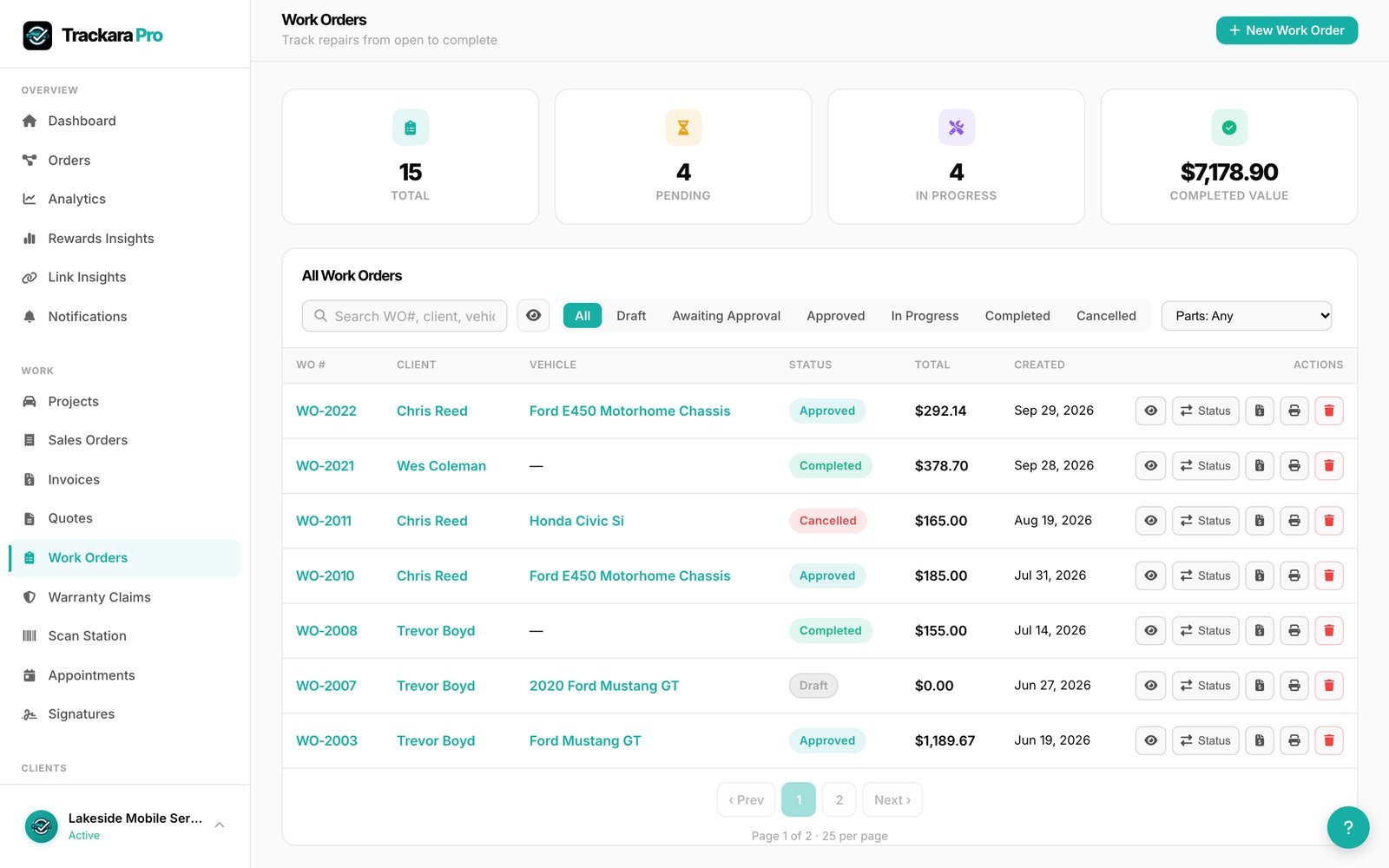The height and width of the screenshot is (868, 1389).
Task: Click the Warranty Claims shield icon
Action: [30, 597]
